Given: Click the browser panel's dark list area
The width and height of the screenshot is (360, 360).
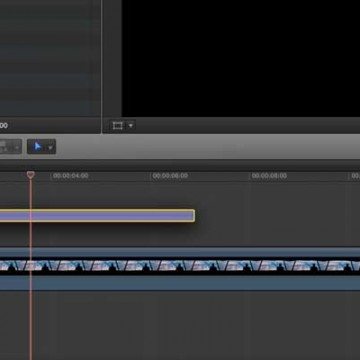Looking at the screenshot, I should [x=50, y=58].
